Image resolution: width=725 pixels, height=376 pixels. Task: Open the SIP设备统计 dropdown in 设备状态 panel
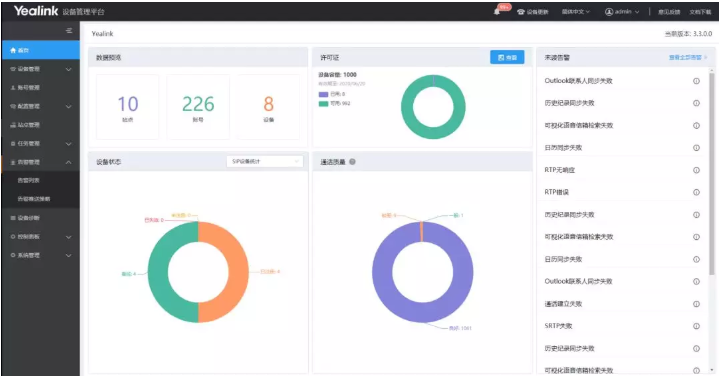[x=264, y=161]
